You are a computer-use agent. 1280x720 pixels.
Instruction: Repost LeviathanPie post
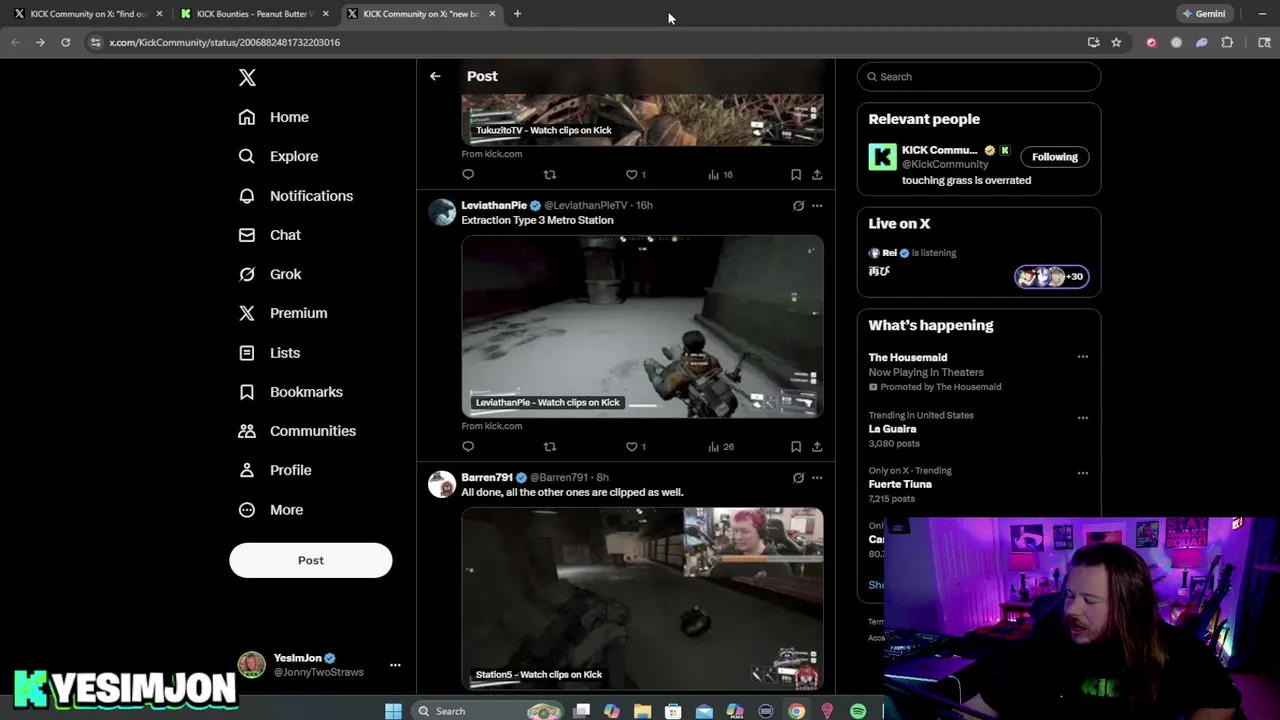pos(549,446)
